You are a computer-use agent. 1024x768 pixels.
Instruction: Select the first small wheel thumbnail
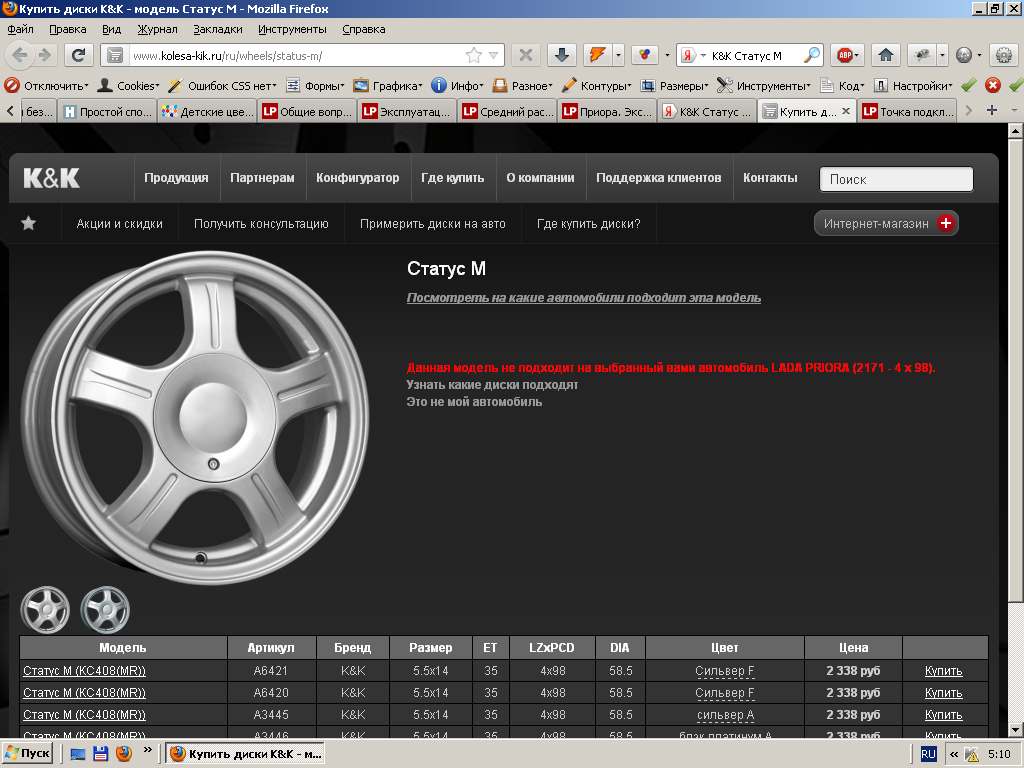coord(45,609)
